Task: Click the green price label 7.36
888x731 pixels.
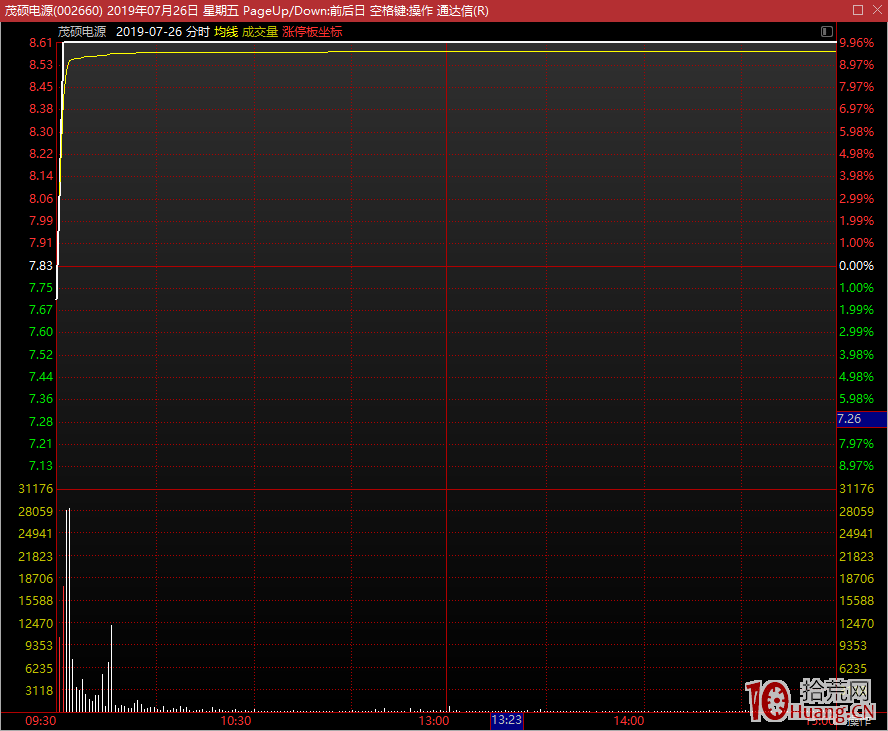Action: (41, 399)
